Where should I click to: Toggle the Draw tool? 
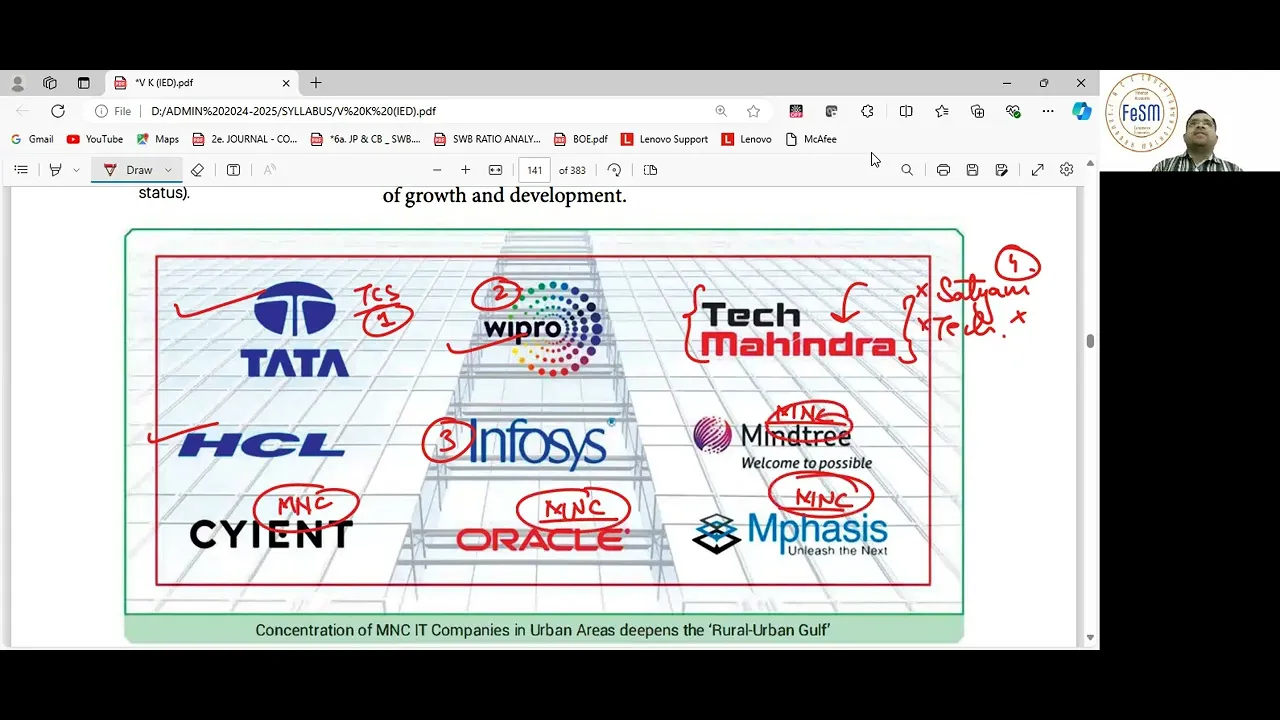[130, 170]
